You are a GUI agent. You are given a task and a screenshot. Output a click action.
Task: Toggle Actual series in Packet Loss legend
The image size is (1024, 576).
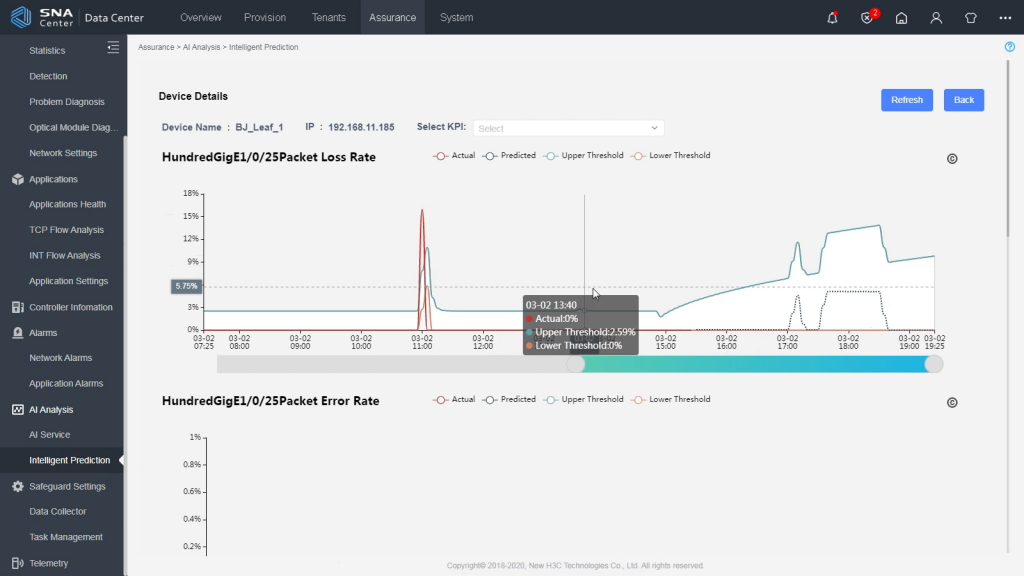[x=454, y=155]
